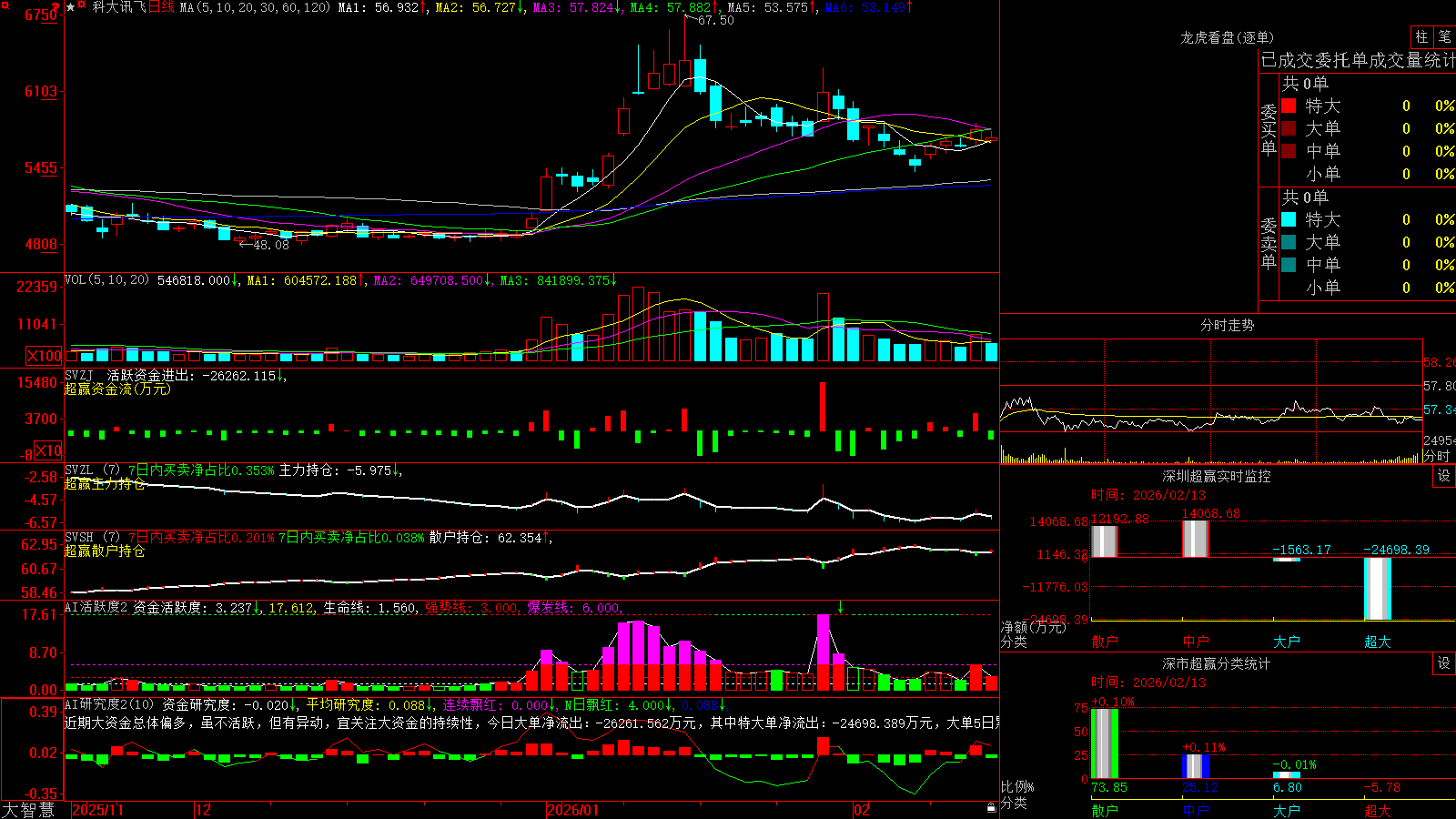Click the bright red 特大 buy-order swatch

pos(1289,106)
